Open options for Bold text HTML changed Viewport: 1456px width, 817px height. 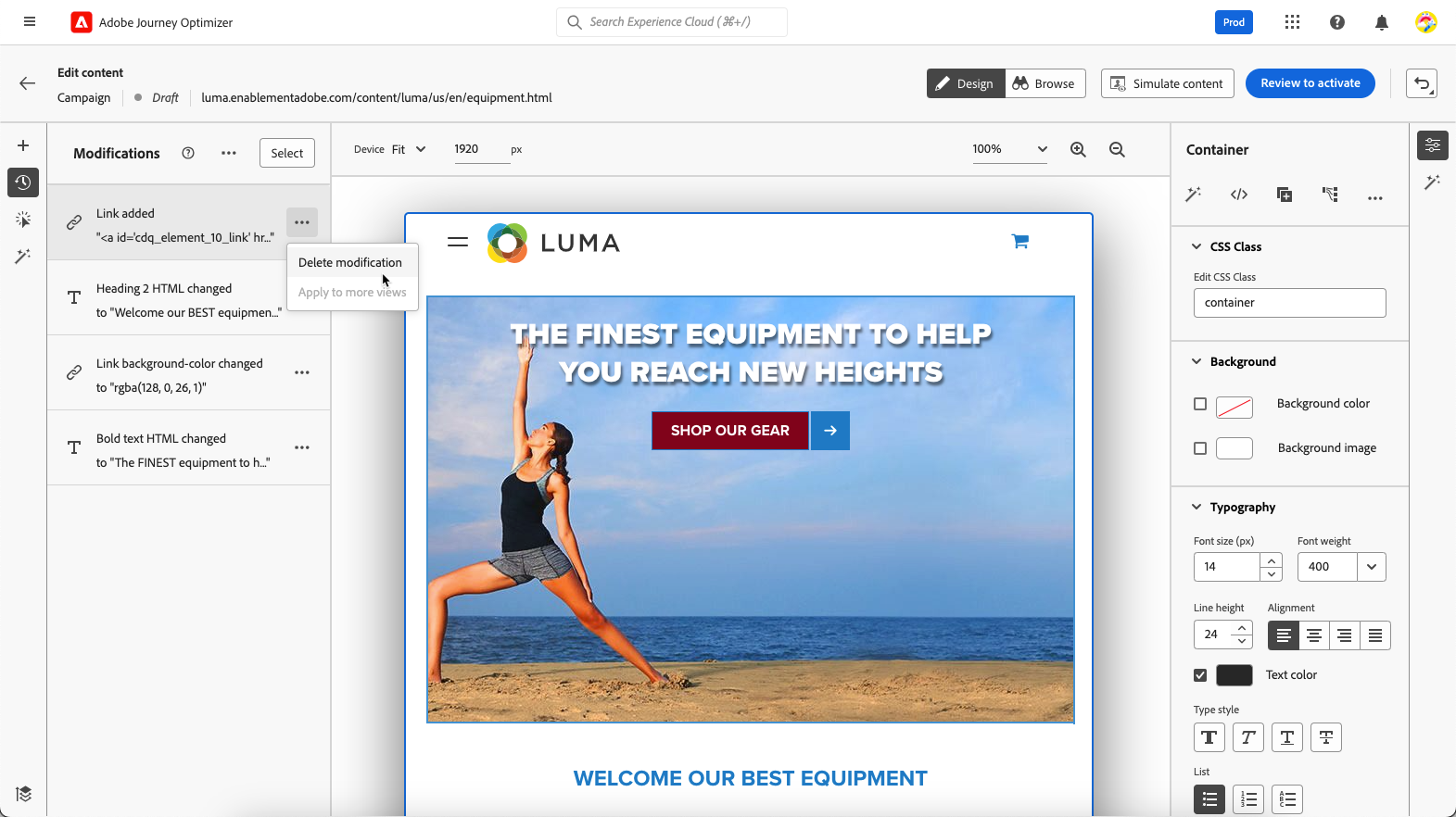click(302, 447)
